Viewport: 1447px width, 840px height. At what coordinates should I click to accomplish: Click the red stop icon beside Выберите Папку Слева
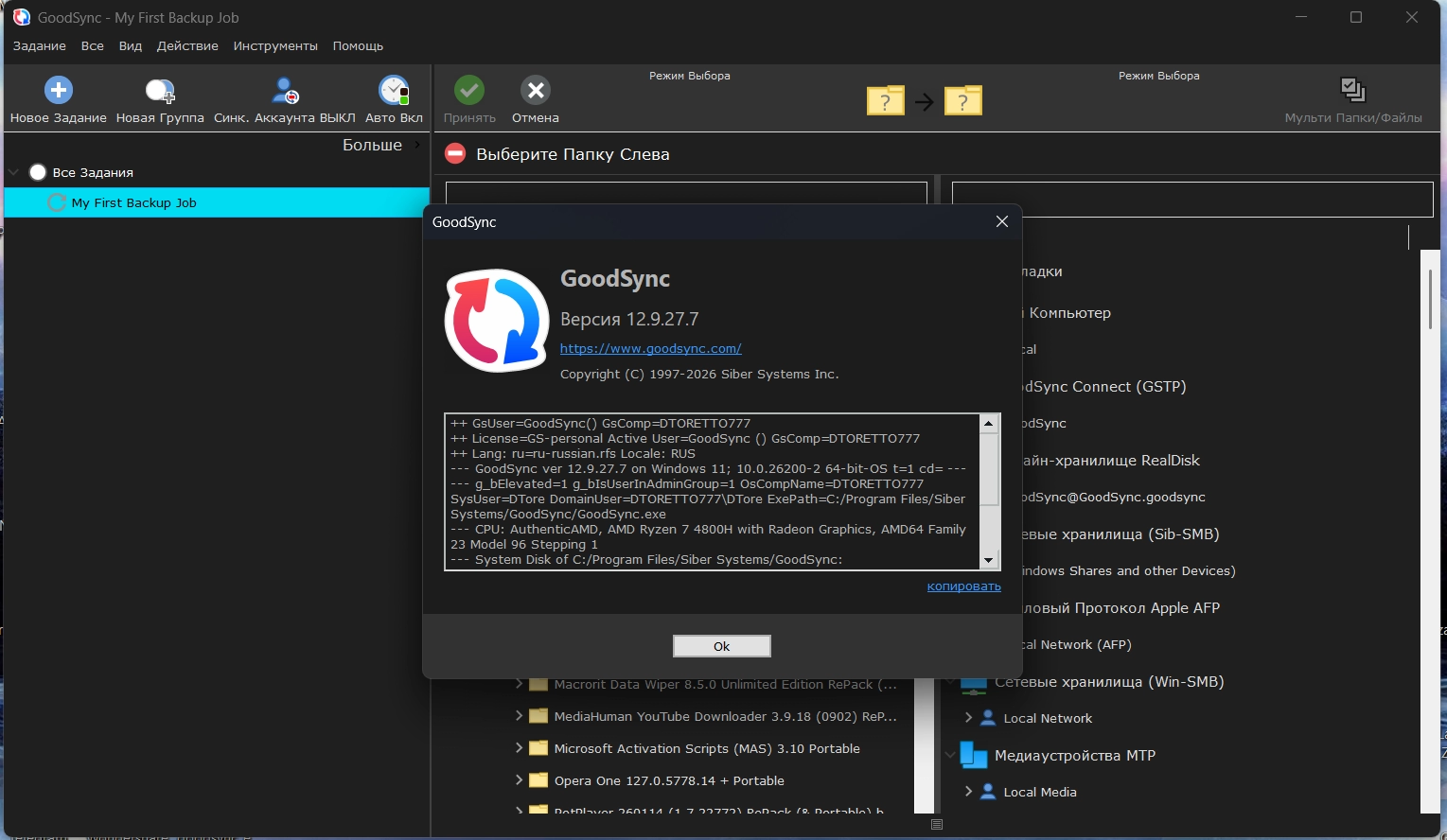[455, 153]
